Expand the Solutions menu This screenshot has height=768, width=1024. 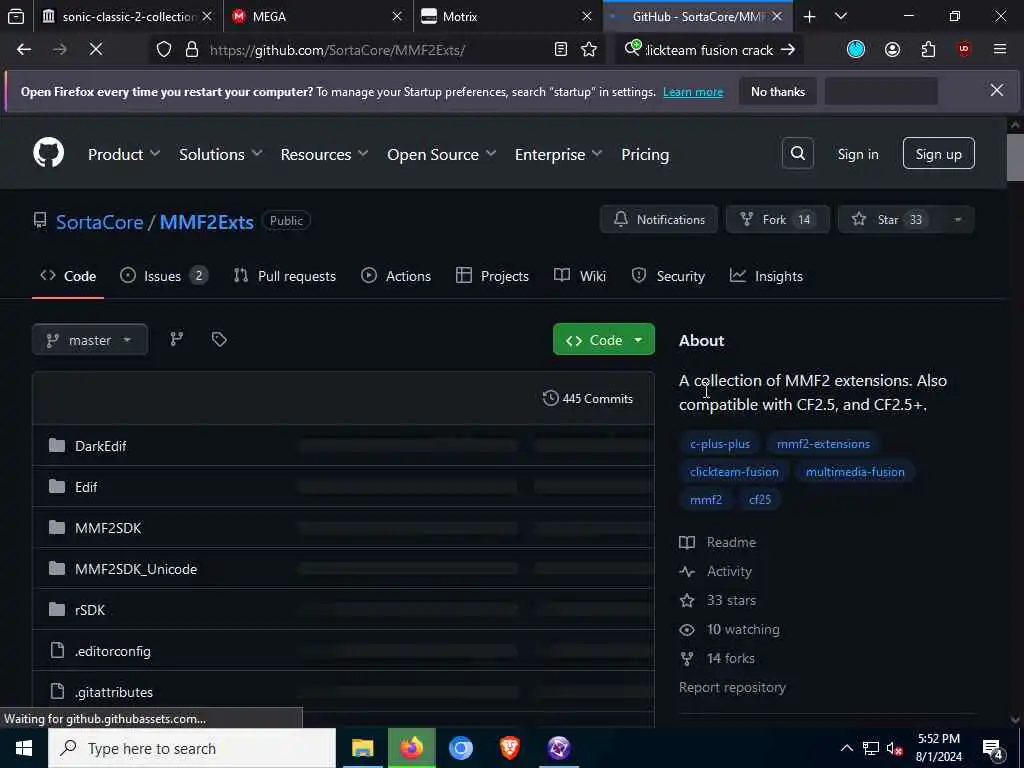click(x=221, y=154)
